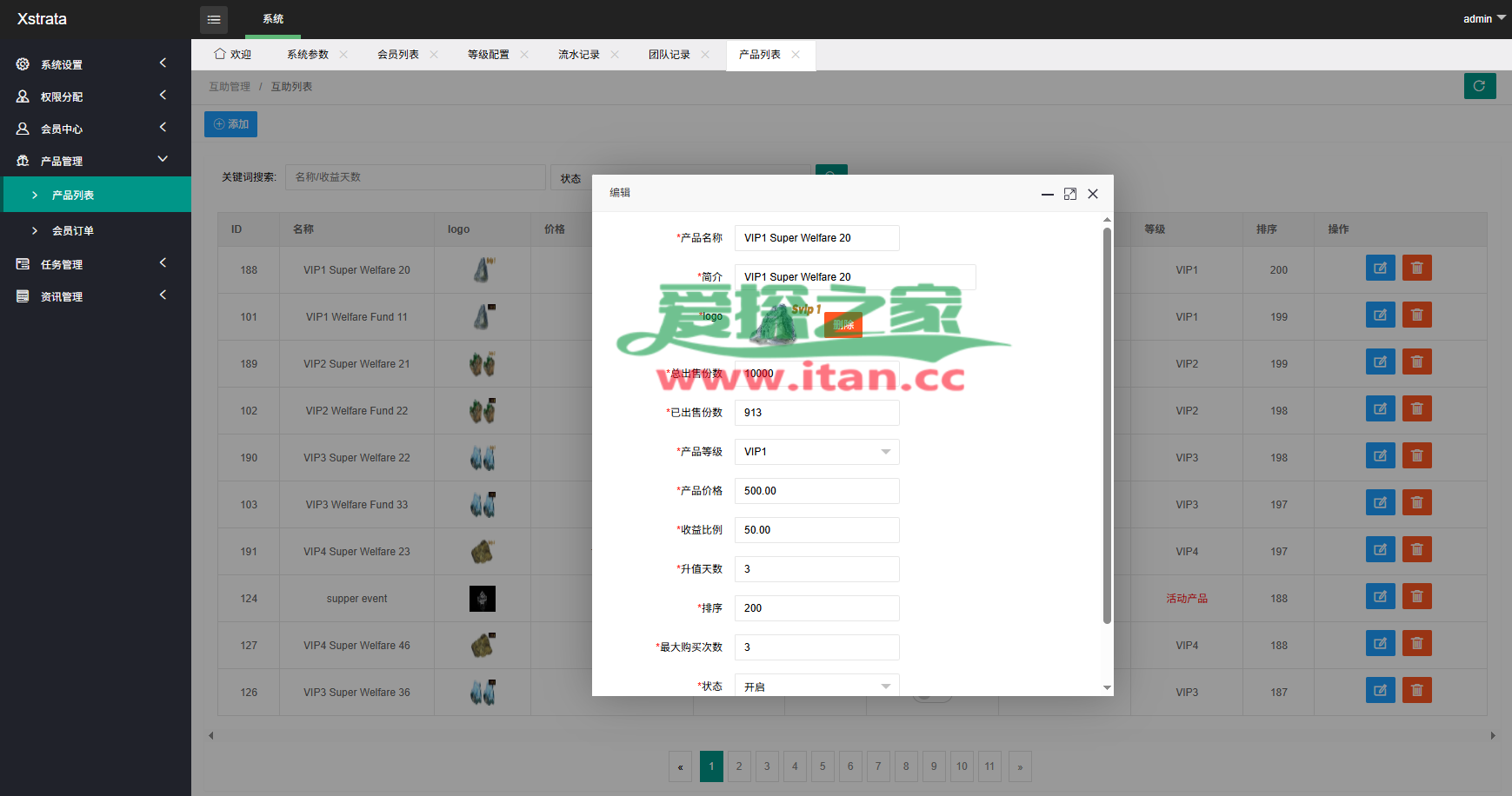
Task: Click edit icon for supper event row
Action: (1380, 597)
